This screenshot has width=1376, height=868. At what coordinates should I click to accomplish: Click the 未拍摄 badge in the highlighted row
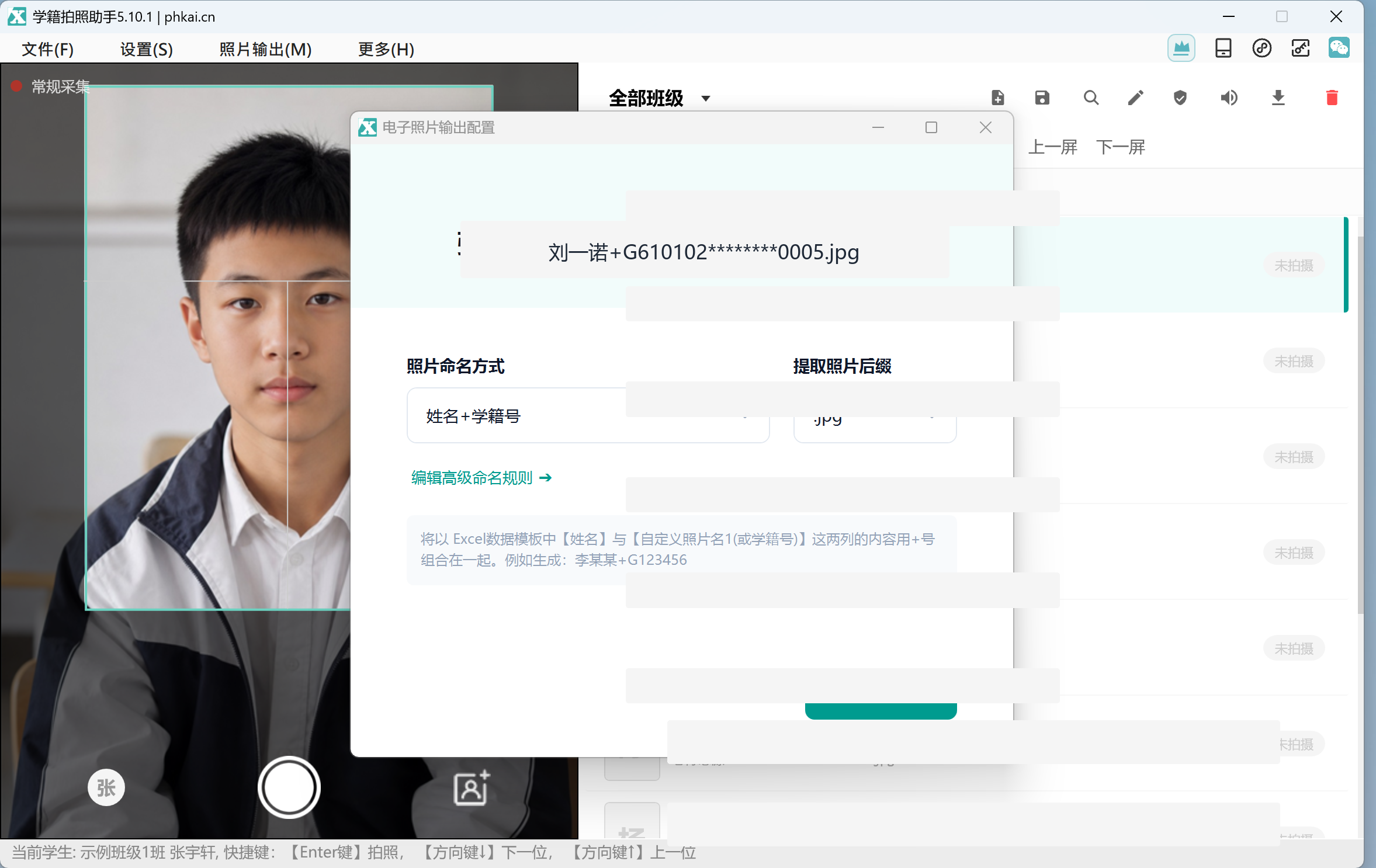click(x=1294, y=266)
